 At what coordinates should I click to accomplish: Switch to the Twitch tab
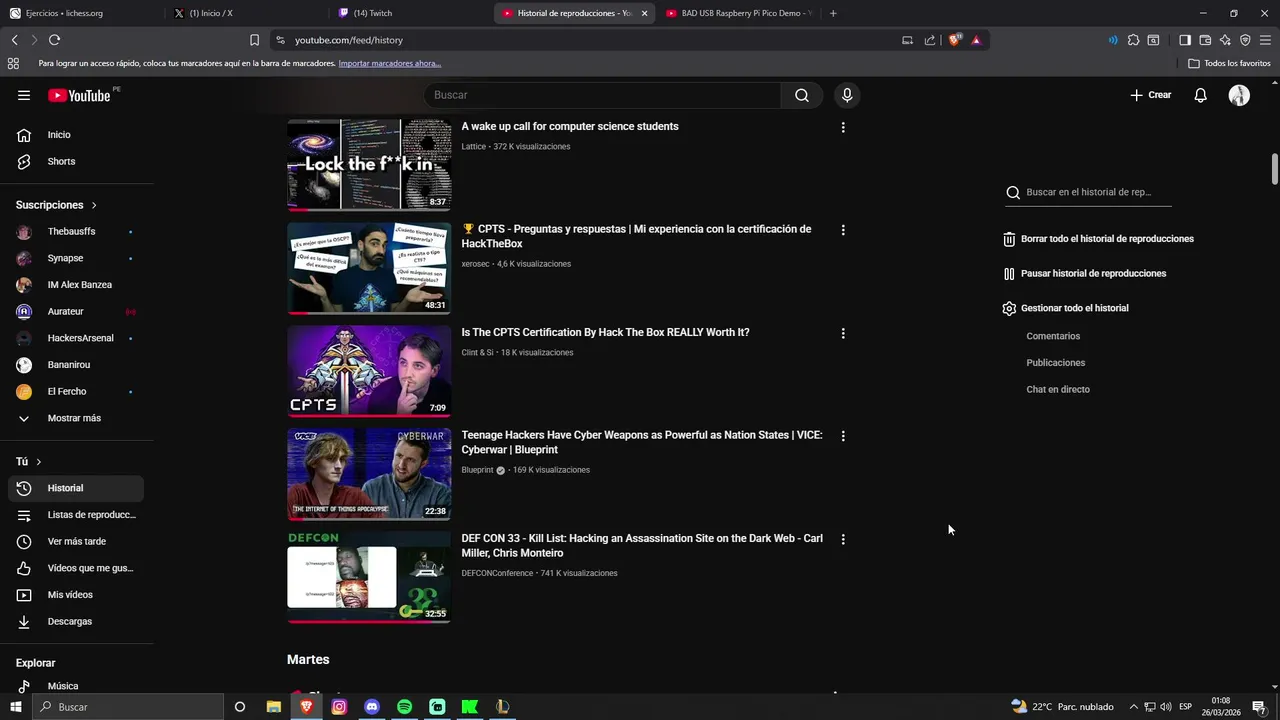click(x=410, y=13)
